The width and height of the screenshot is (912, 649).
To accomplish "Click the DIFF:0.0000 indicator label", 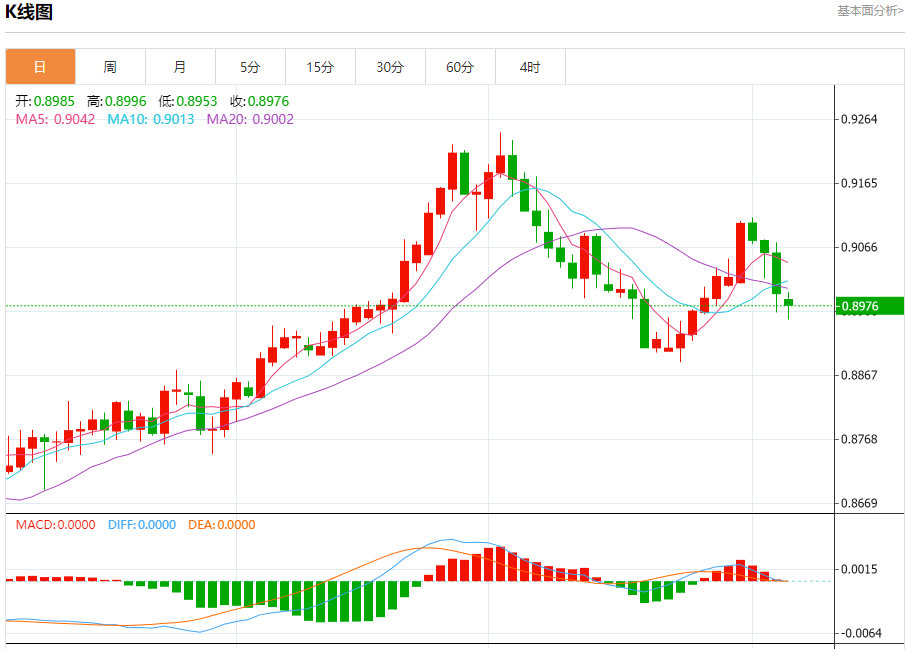I will pos(142,525).
